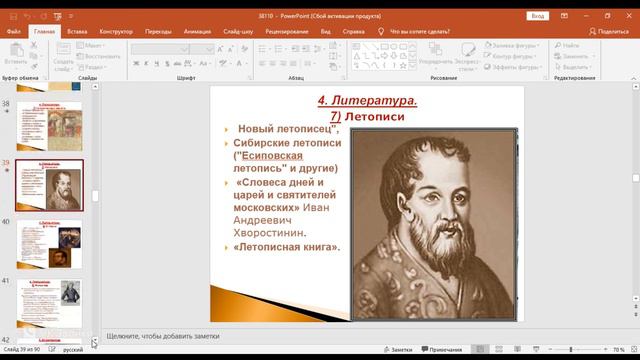Select slide 38 thumbnail
640x360 pixels.
49,127
